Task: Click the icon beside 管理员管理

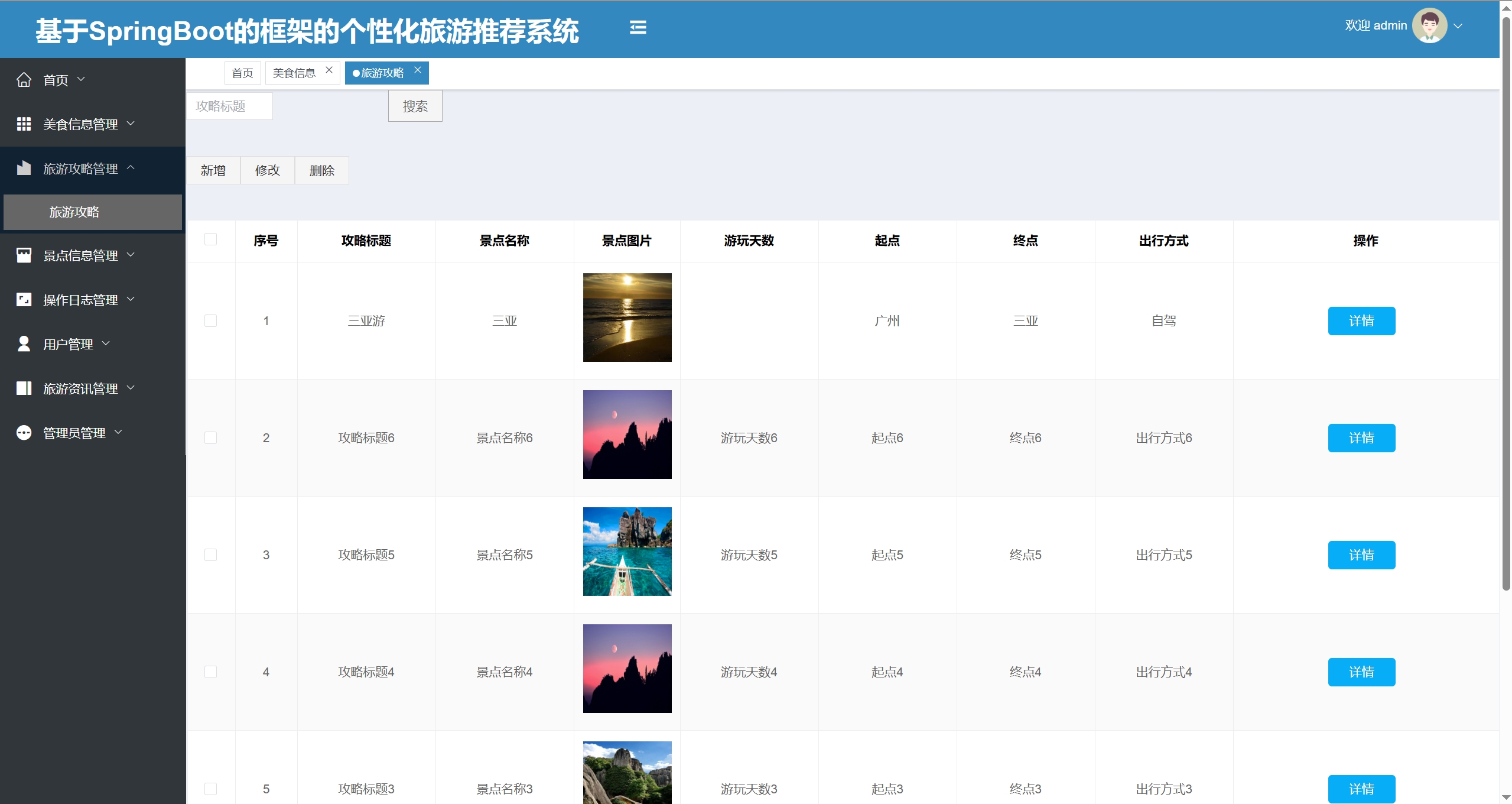Action: 24,433
